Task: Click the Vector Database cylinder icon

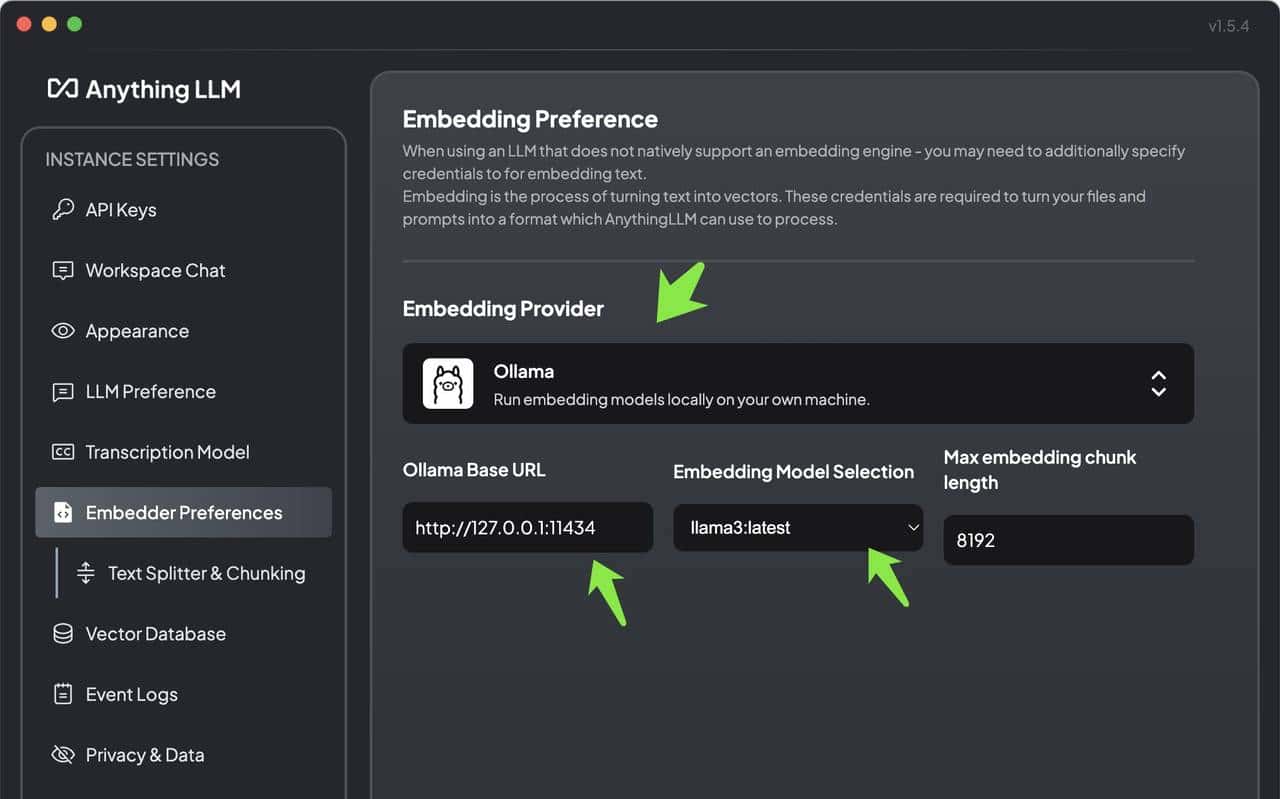Action: coord(63,634)
